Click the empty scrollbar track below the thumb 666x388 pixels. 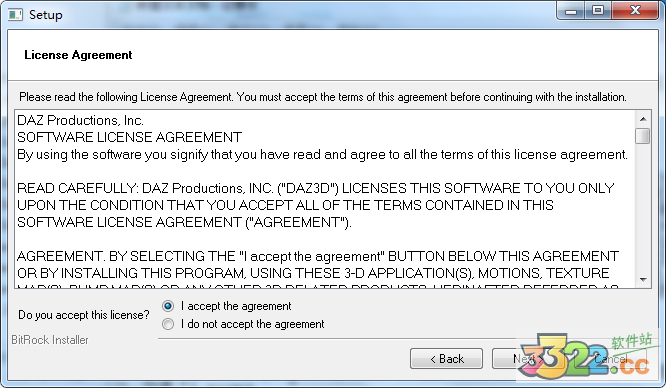(643, 208)
